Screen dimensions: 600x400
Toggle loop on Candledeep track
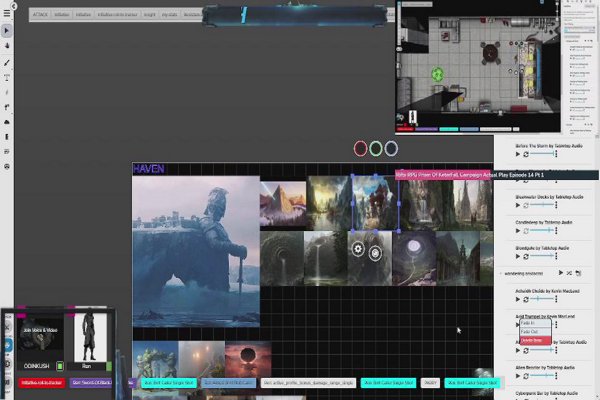[x=526, y=231]
